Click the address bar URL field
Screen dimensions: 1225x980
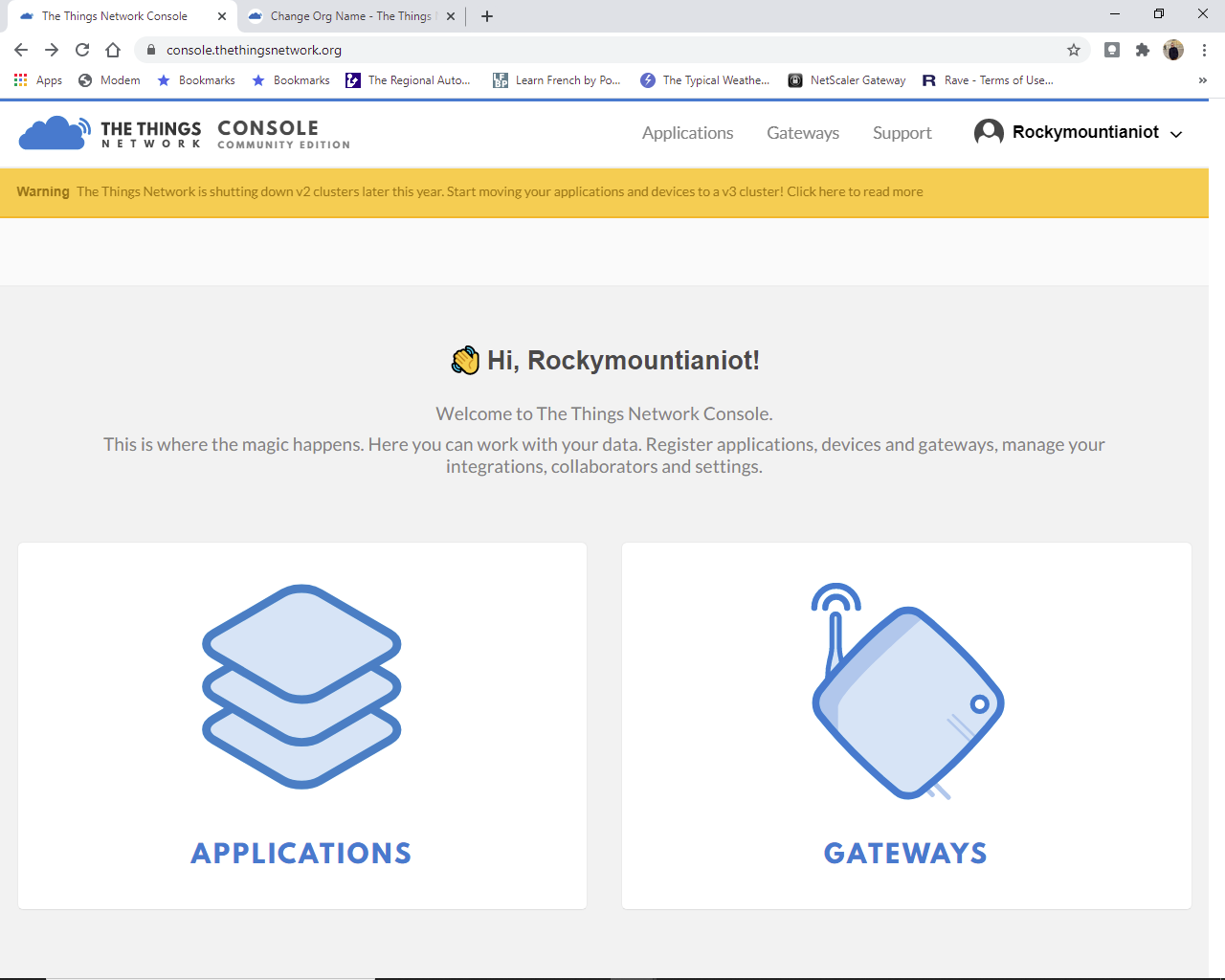coord(574,50)
